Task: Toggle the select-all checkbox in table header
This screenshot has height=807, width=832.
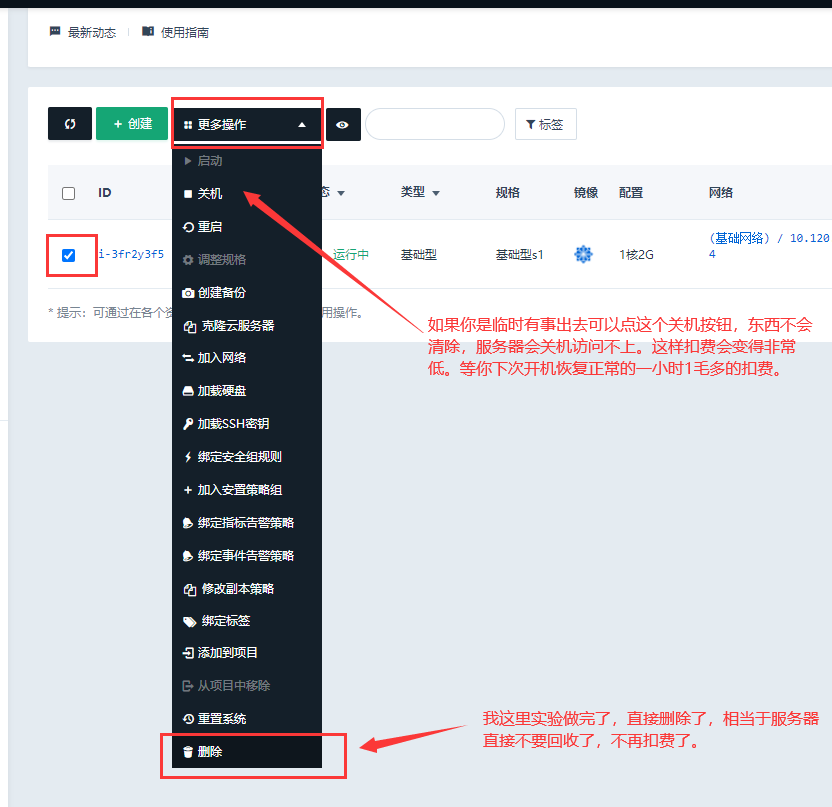Action: 69,193
